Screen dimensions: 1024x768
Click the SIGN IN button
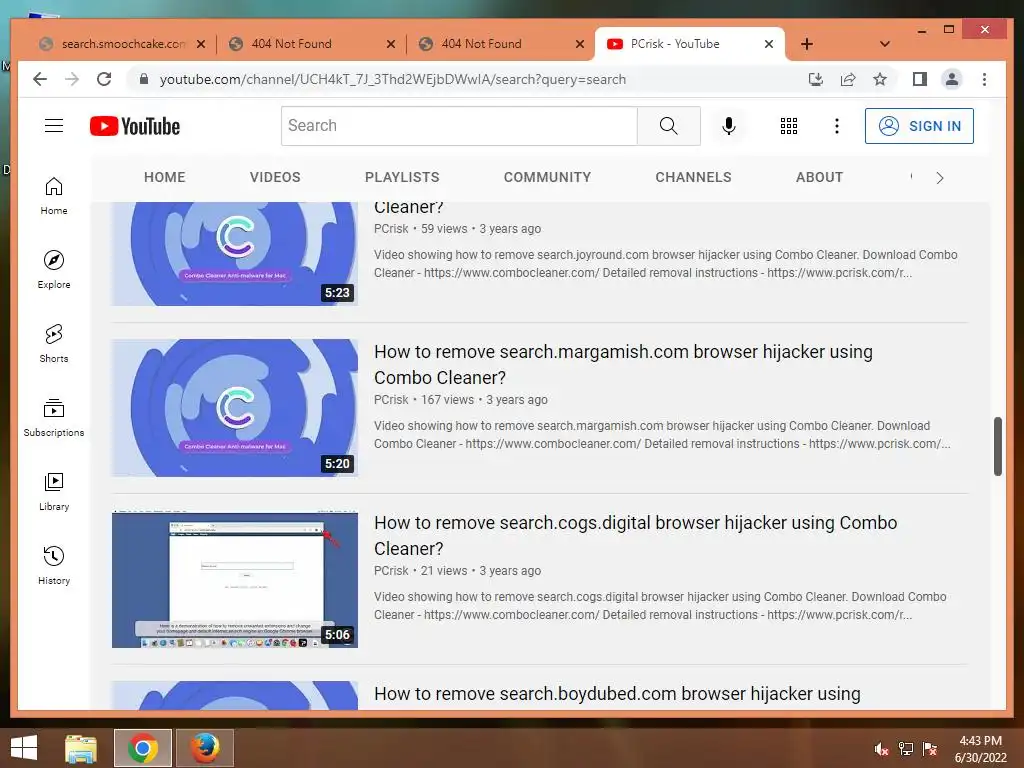tap(920, 126)
